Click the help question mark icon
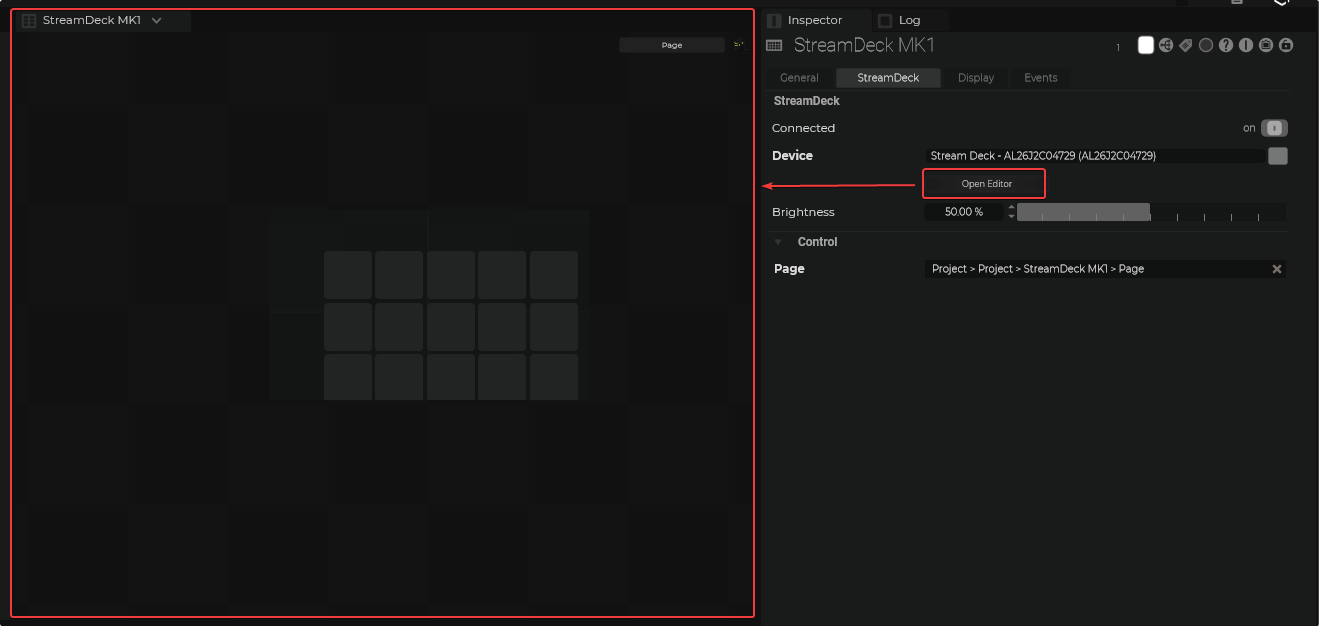Viewport: 1319px width, 626px height. pos(1226,45)
